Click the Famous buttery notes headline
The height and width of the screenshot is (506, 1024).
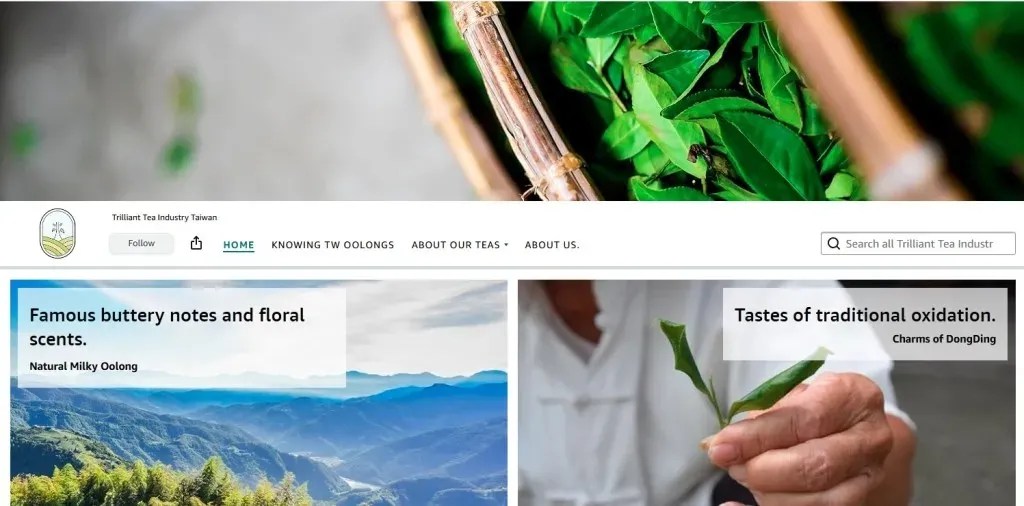point(167,327)
